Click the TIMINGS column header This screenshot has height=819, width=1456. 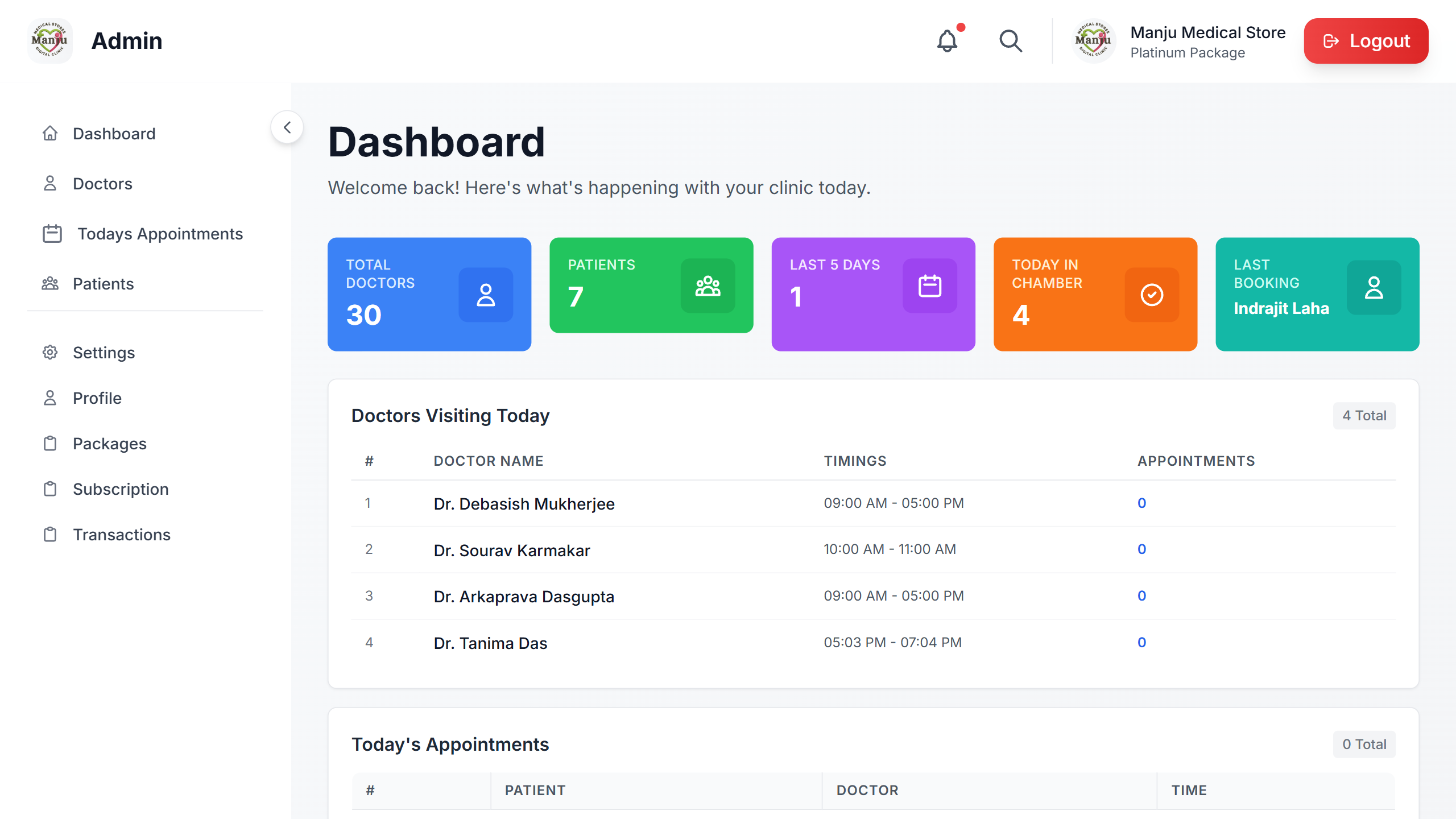[x=855, y=461]
